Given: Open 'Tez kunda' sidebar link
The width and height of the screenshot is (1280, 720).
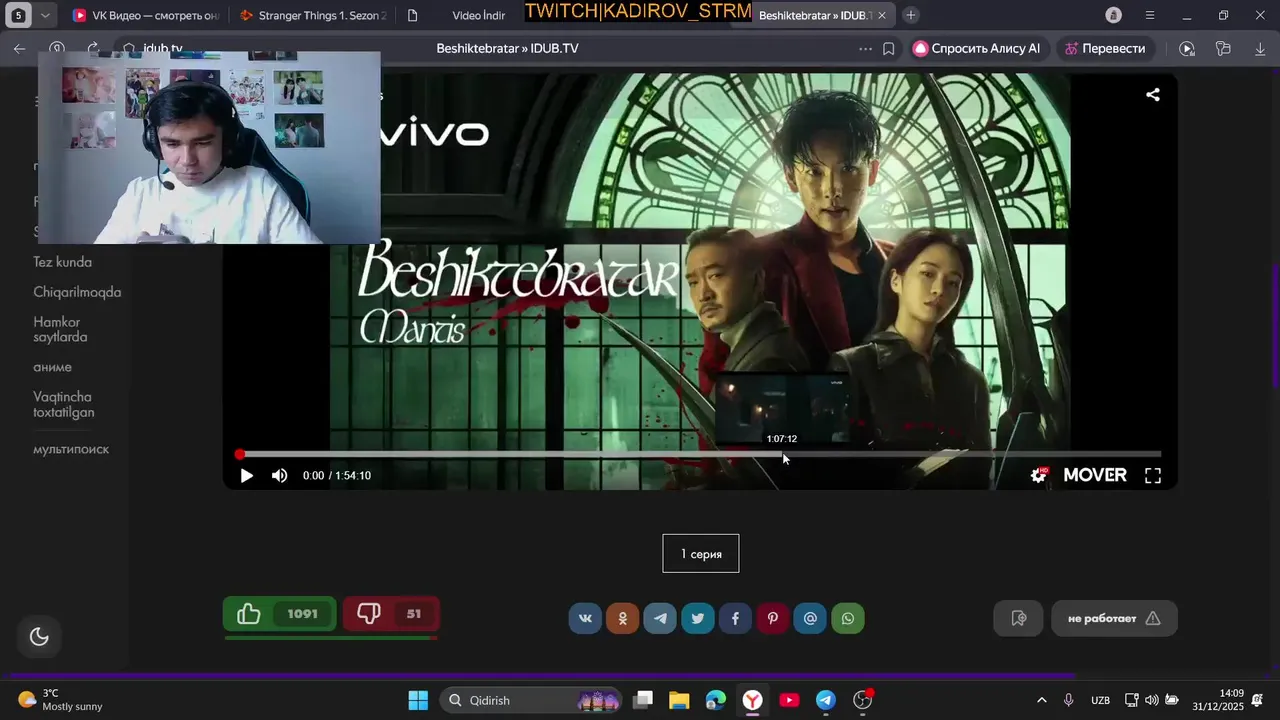Looking at the screenshot, I should click(x=63, y=262).
